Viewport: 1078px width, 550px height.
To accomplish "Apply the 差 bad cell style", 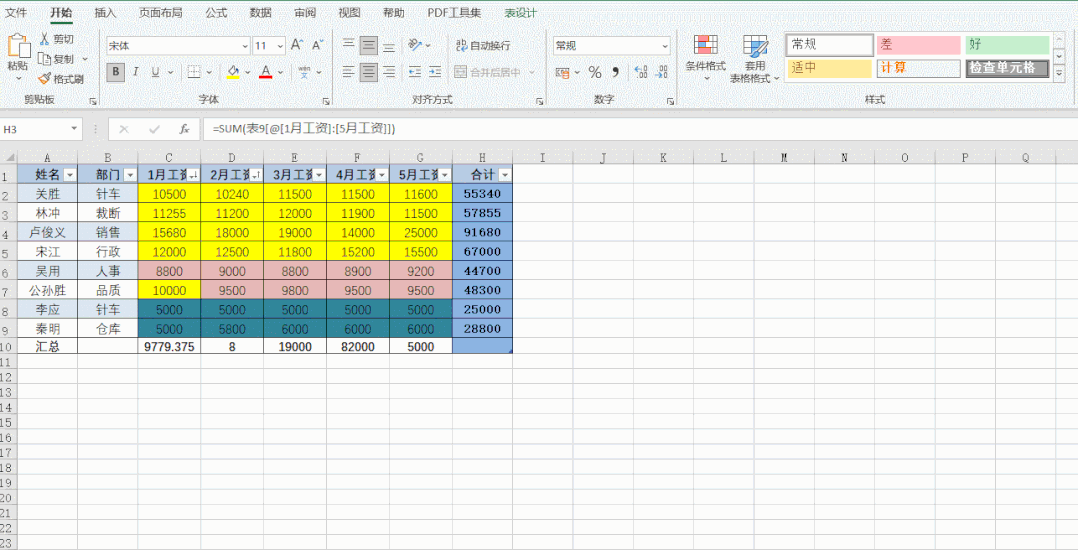I will (918, 45).
